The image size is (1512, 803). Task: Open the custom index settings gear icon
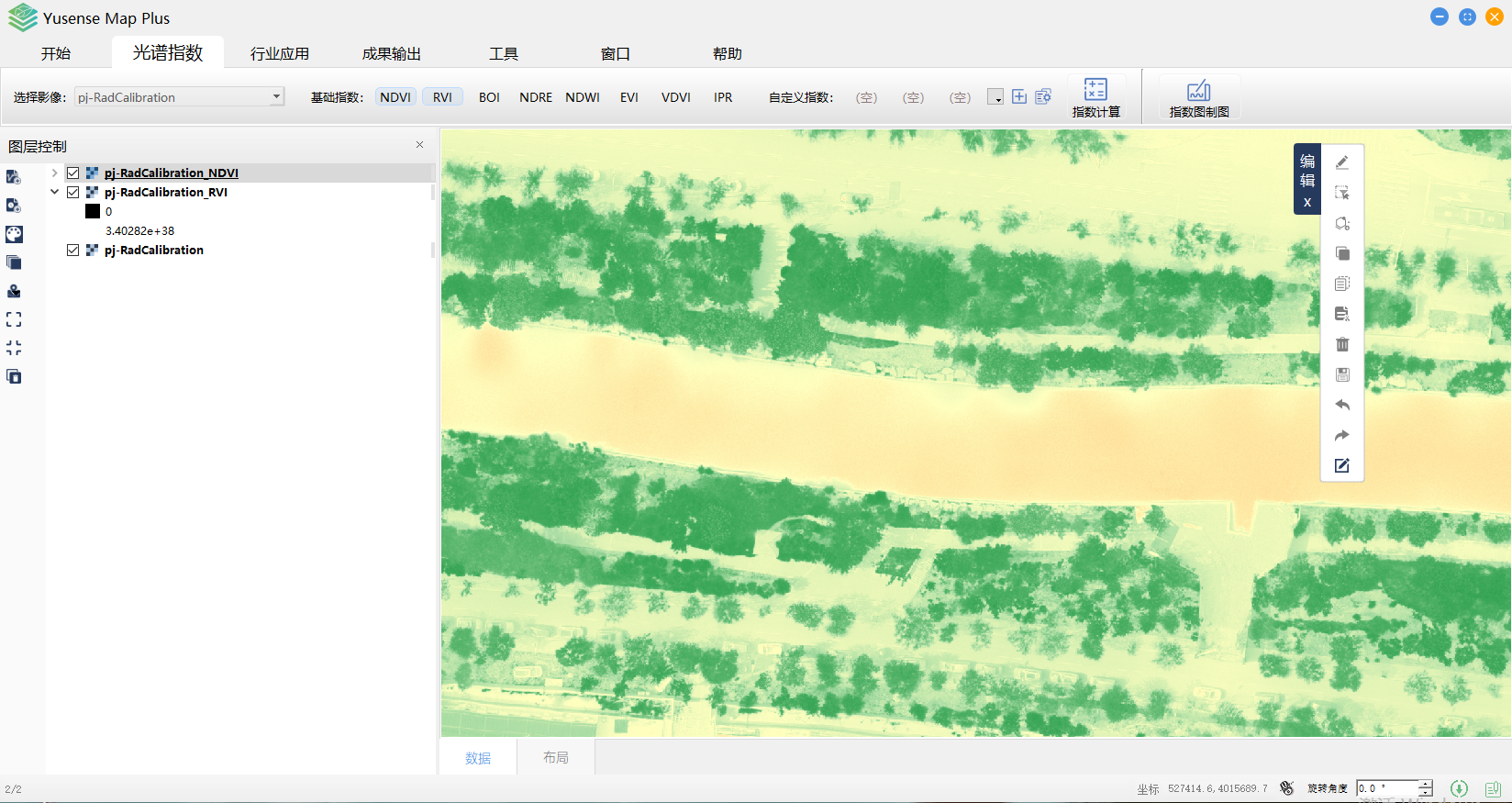1043,96
